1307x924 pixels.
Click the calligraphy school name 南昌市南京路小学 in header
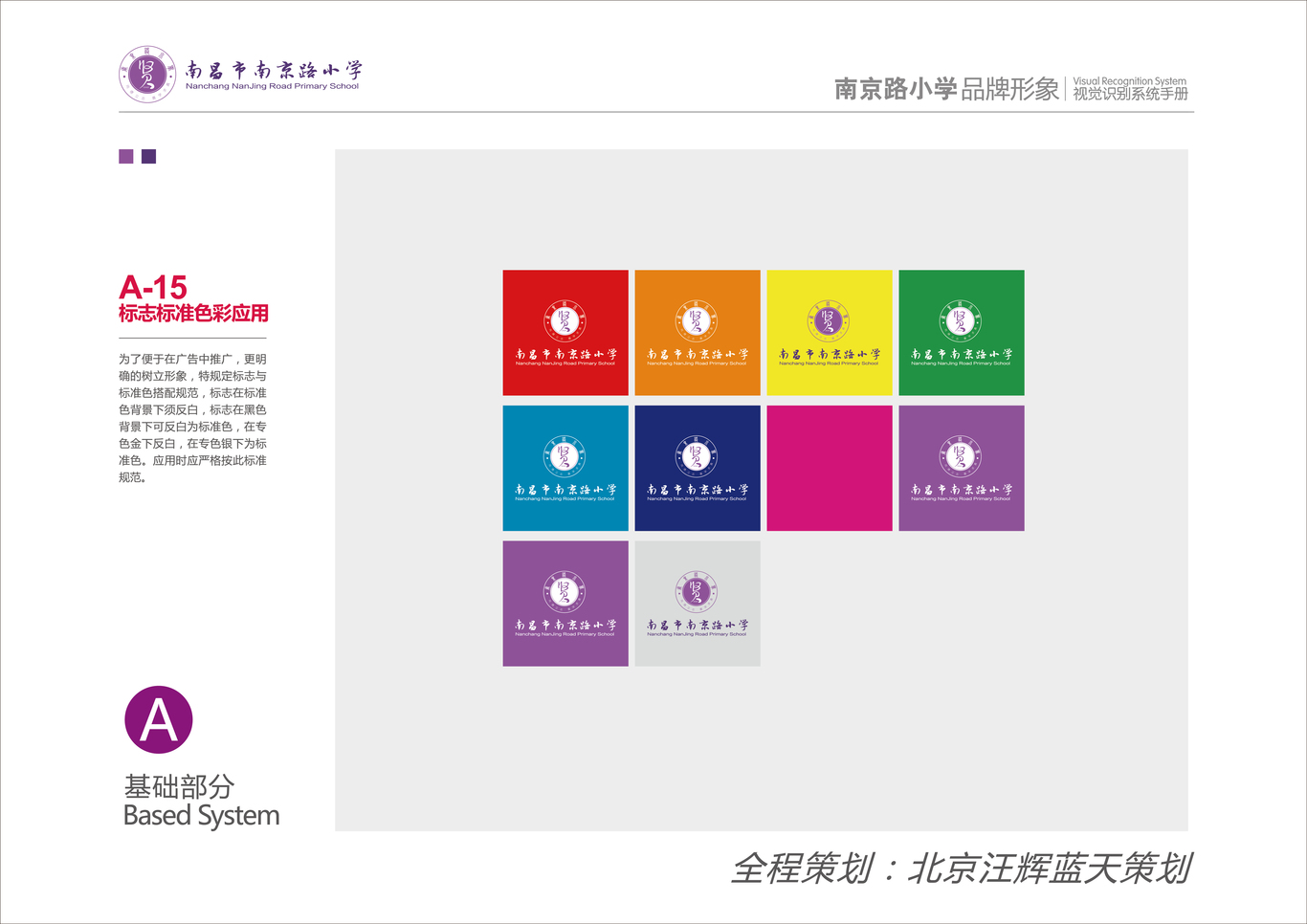pyautogui.click(x=274, y=70)
